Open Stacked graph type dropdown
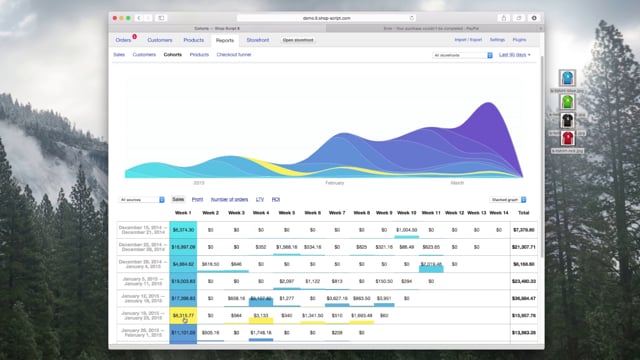This screenshot has width=640, height=360. coord(508,200)
